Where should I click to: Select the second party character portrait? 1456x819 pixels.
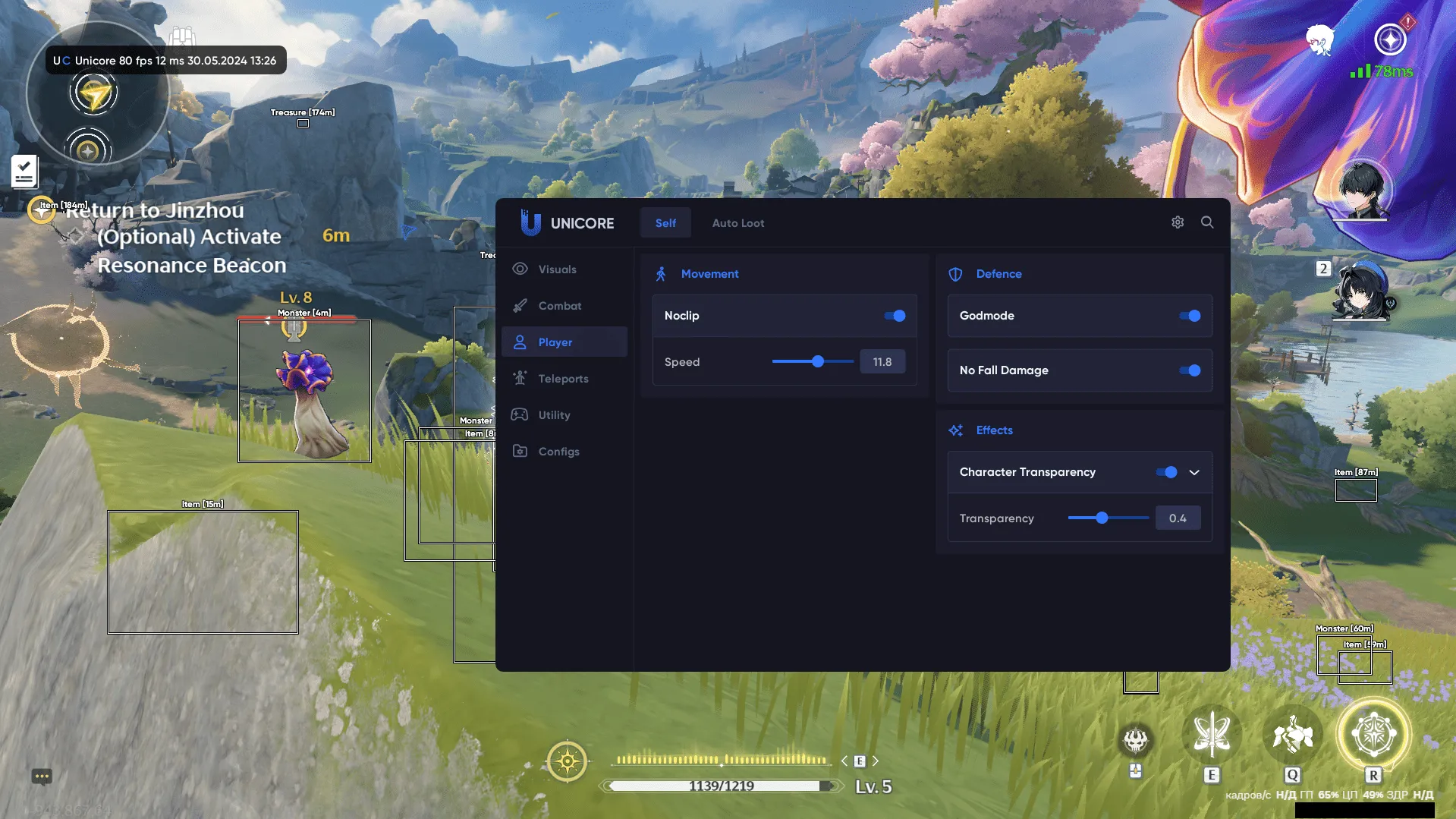click(1359, 291)
